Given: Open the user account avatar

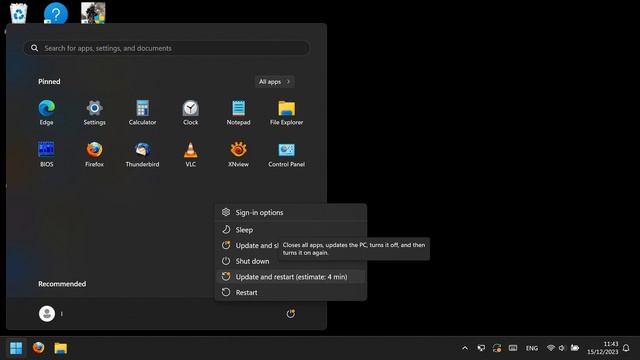Looking at the screenshot, I should (x=47, y=313).
